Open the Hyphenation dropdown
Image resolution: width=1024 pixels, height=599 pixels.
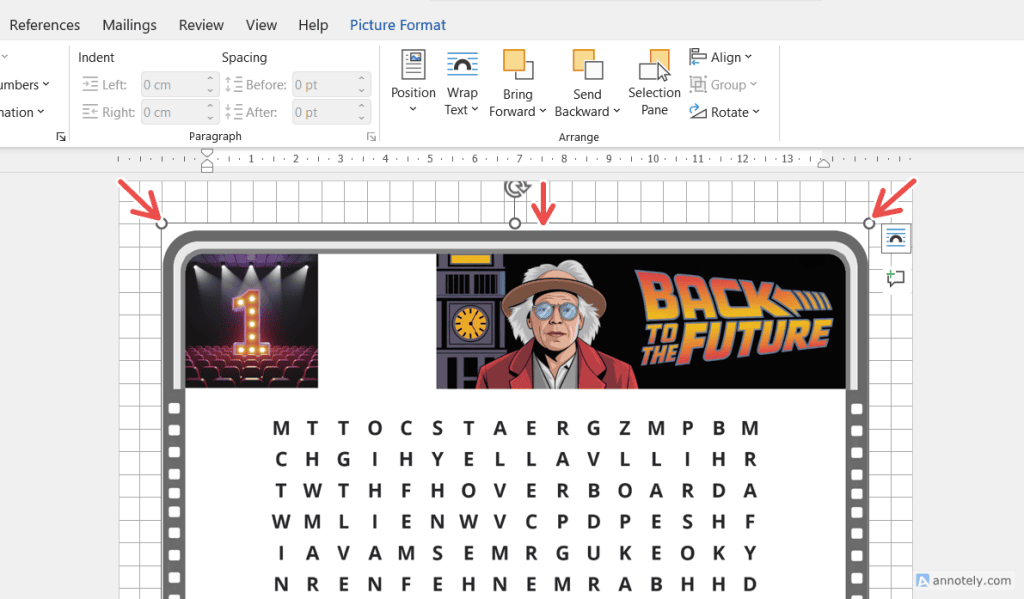click(22, 112)
